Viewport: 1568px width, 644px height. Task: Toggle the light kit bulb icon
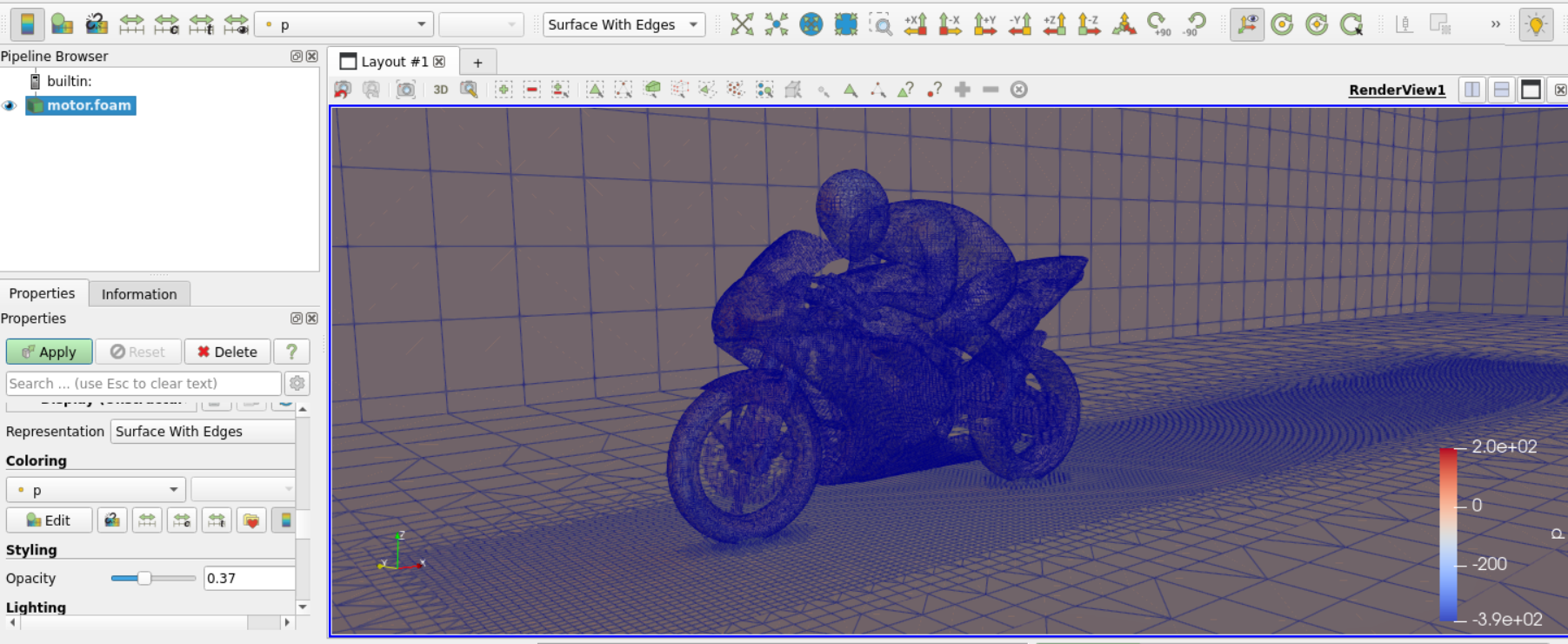point(1536,24)
